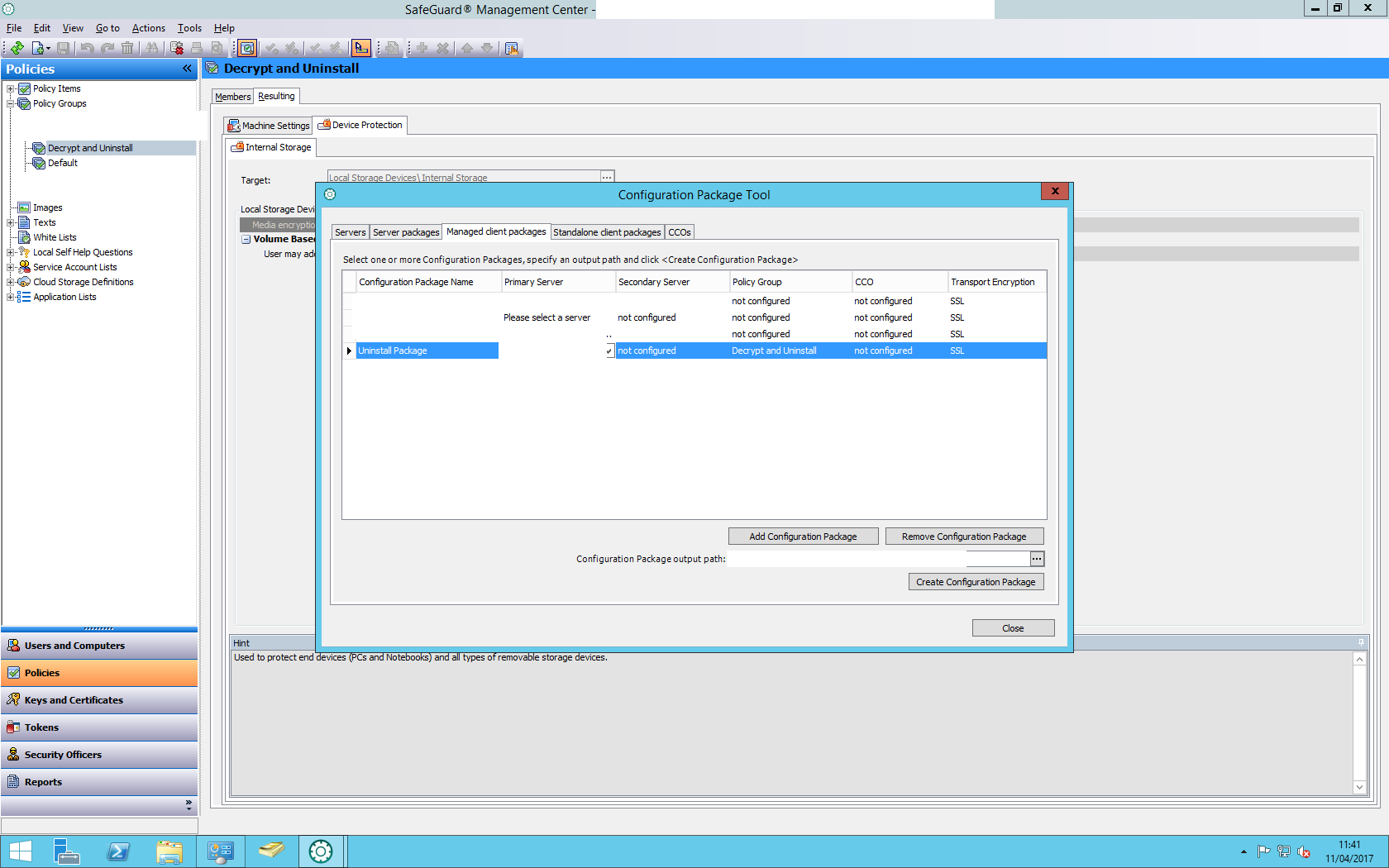Switch to Standalone client packages tab
This screenshot has width=1389, height=868.
point(607,232)
